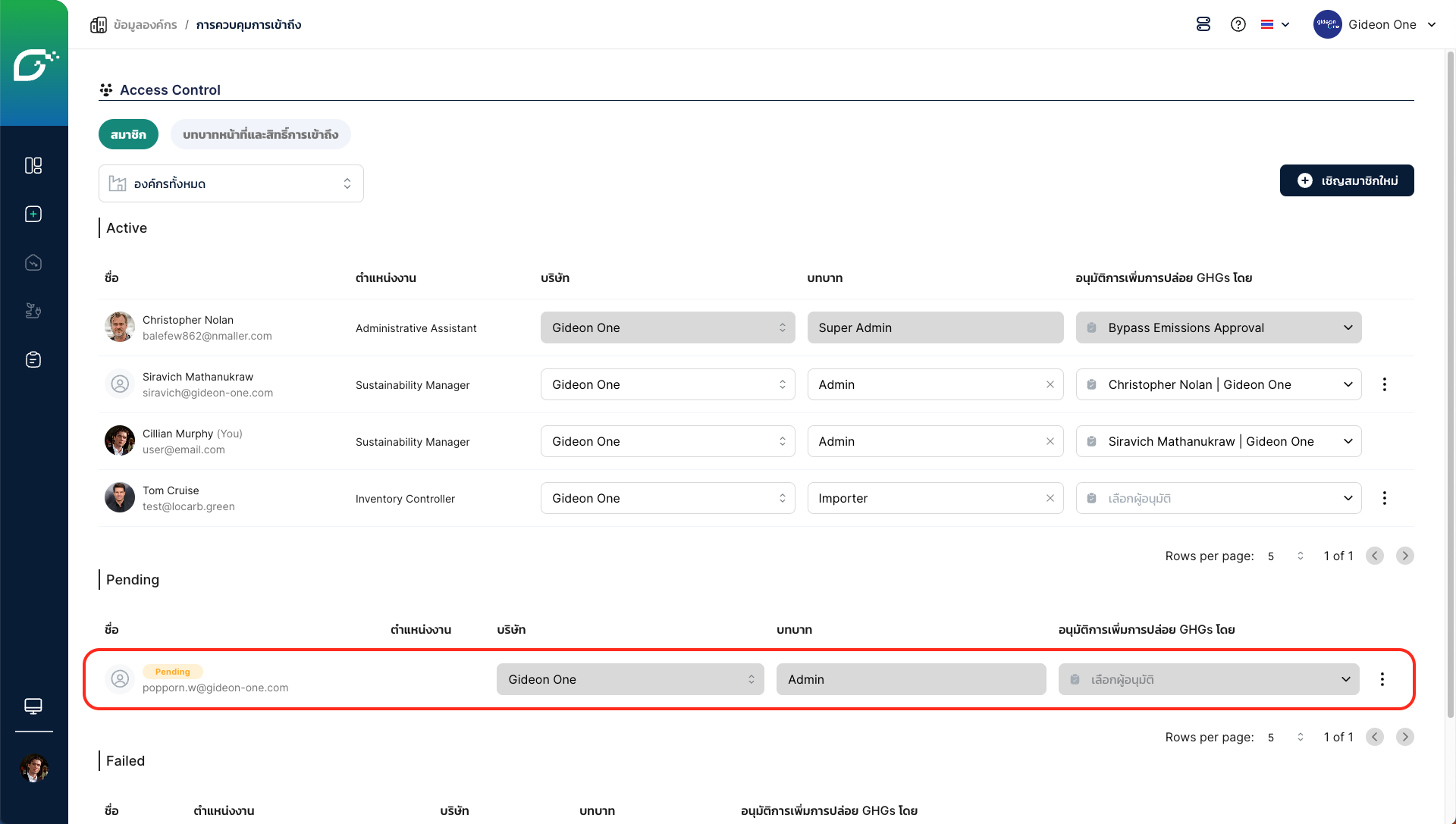The image size is (1456, 824).
Task: Open actions menu for Siravich Mathanukraw row
Action: pyautogui.click(x=1384, y=384)
